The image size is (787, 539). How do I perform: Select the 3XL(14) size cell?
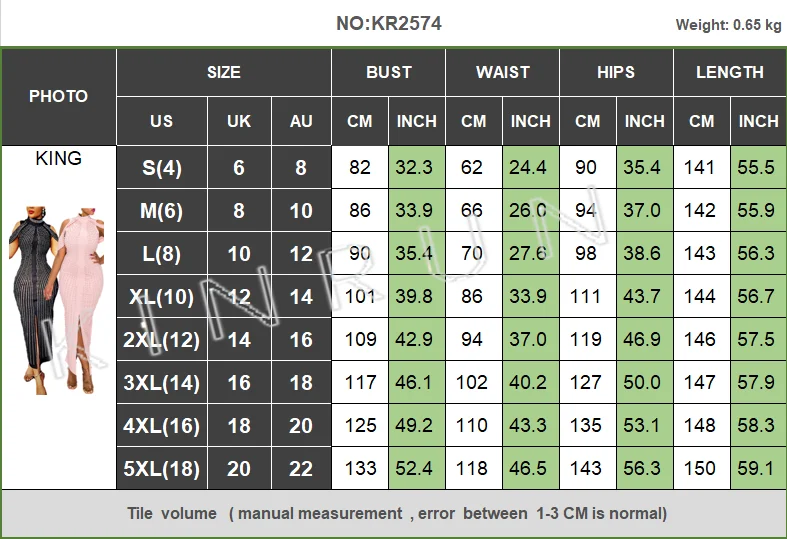[162, 382]
